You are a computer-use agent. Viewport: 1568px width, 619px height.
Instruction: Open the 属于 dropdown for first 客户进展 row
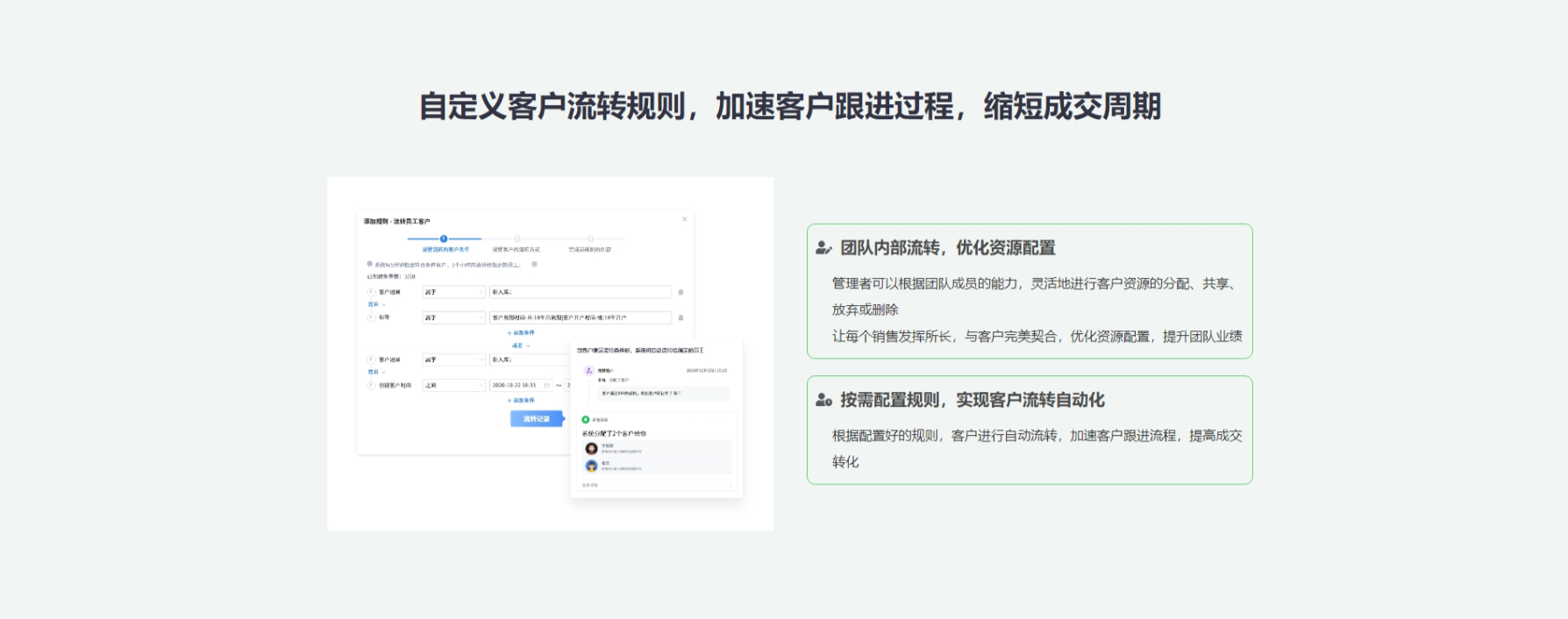point(453,292)
